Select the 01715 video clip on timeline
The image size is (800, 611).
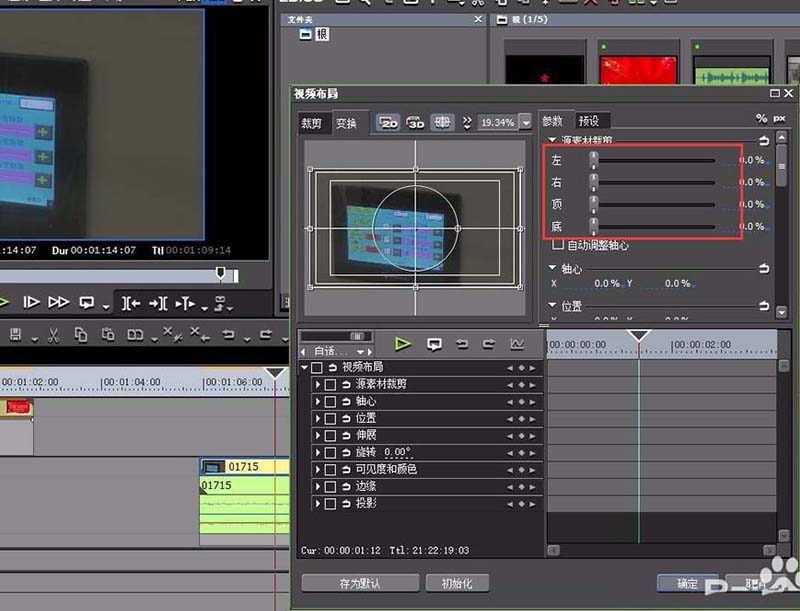(244, 467)
